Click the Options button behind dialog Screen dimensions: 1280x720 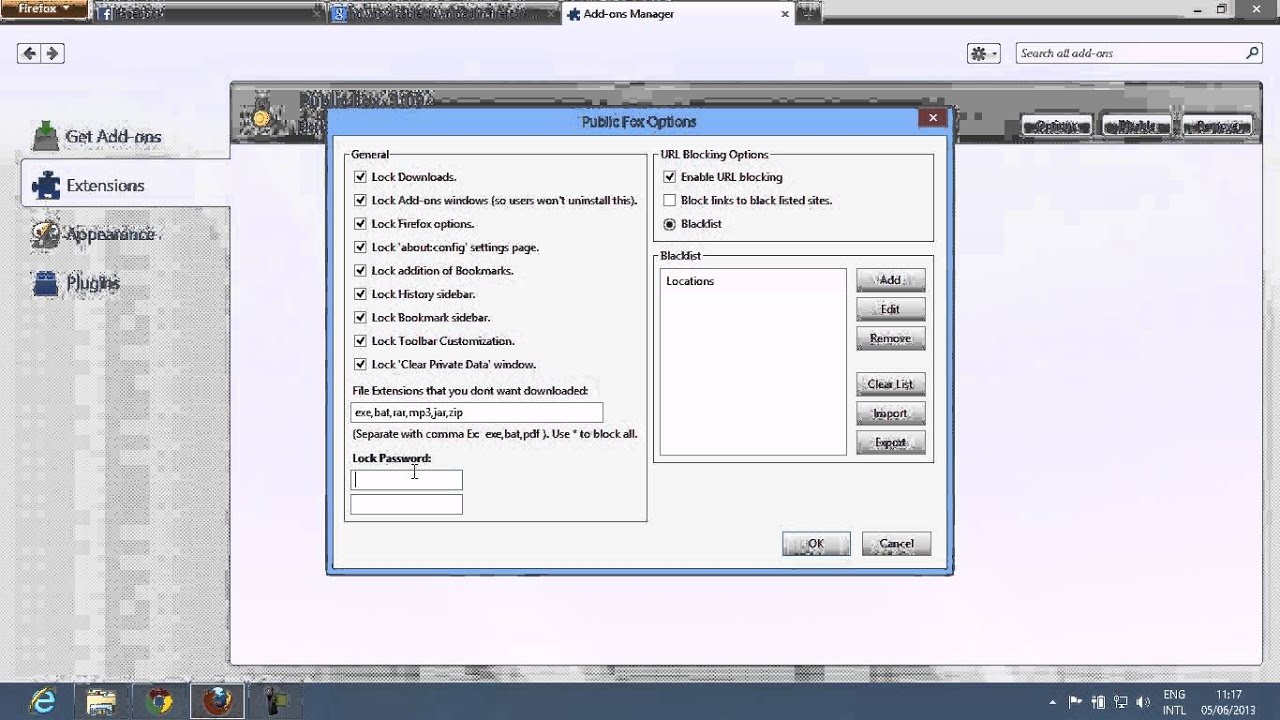pyautogui.click(x=1057, y=126)
